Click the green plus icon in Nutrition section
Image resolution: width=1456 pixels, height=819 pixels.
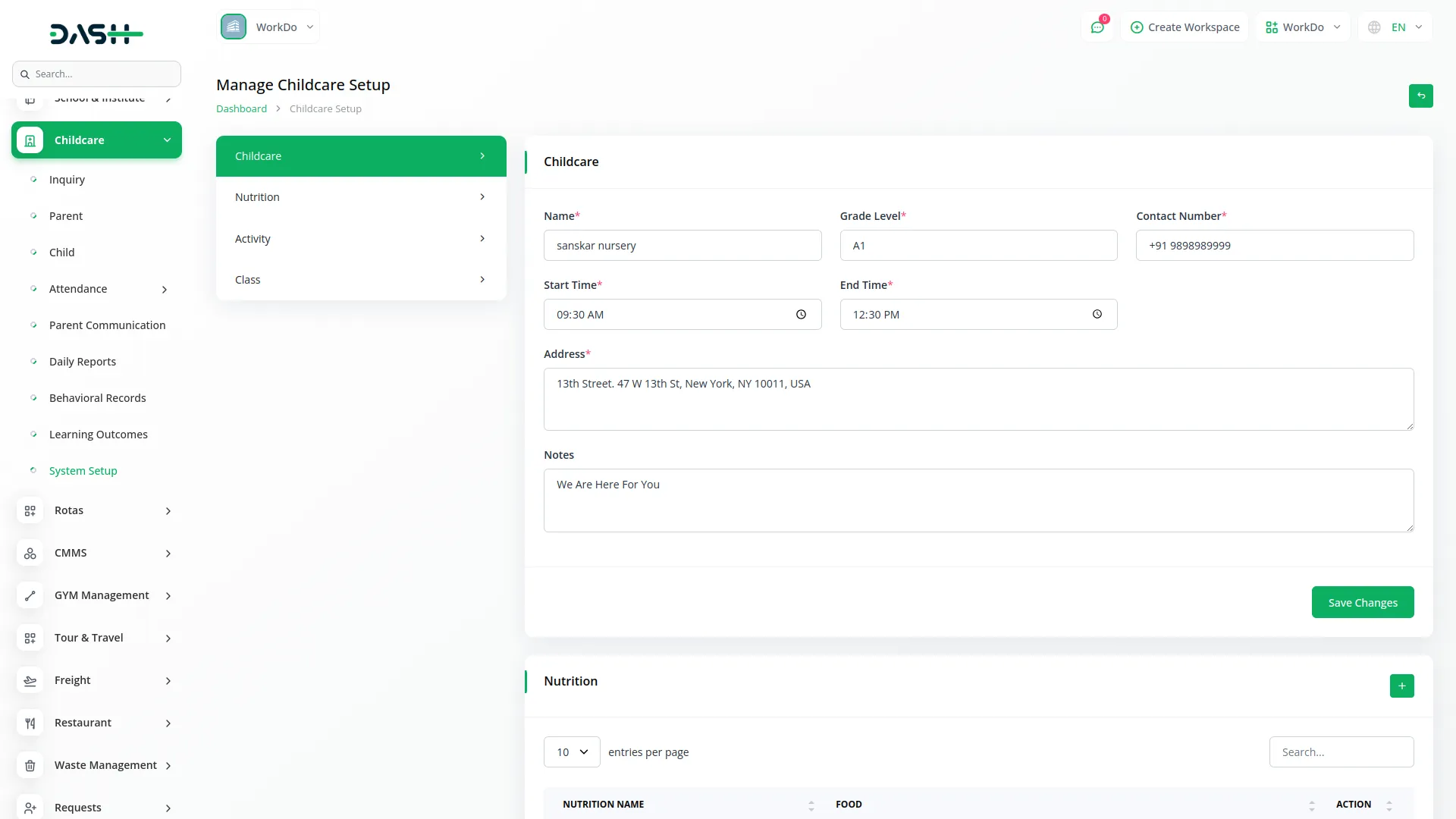pos(1401,686)
